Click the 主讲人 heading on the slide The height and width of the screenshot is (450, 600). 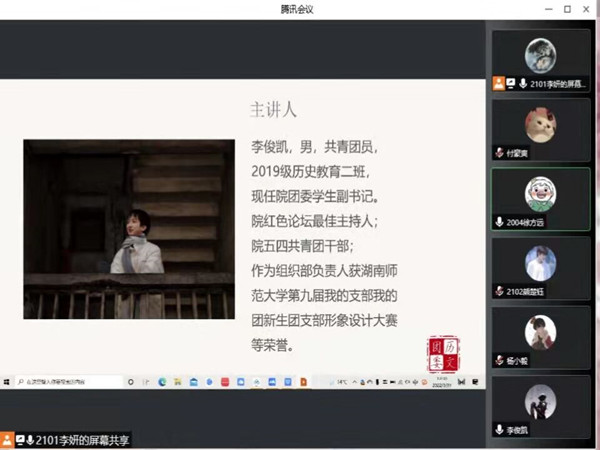(x=273, y=109)
